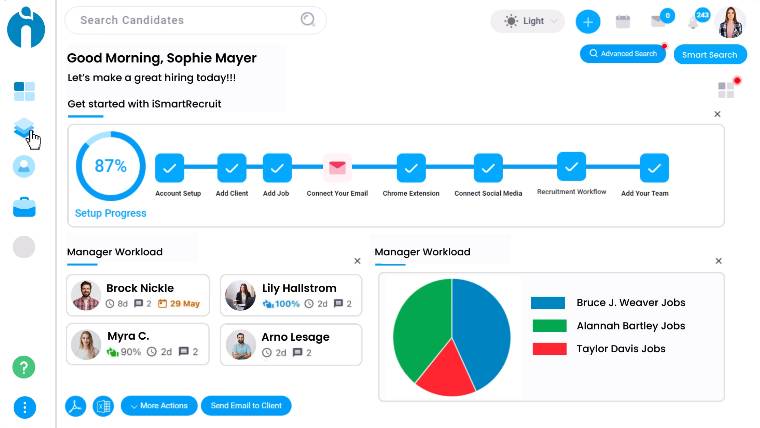Open the mail inbox icon in the header

click(x=658, y=21)
